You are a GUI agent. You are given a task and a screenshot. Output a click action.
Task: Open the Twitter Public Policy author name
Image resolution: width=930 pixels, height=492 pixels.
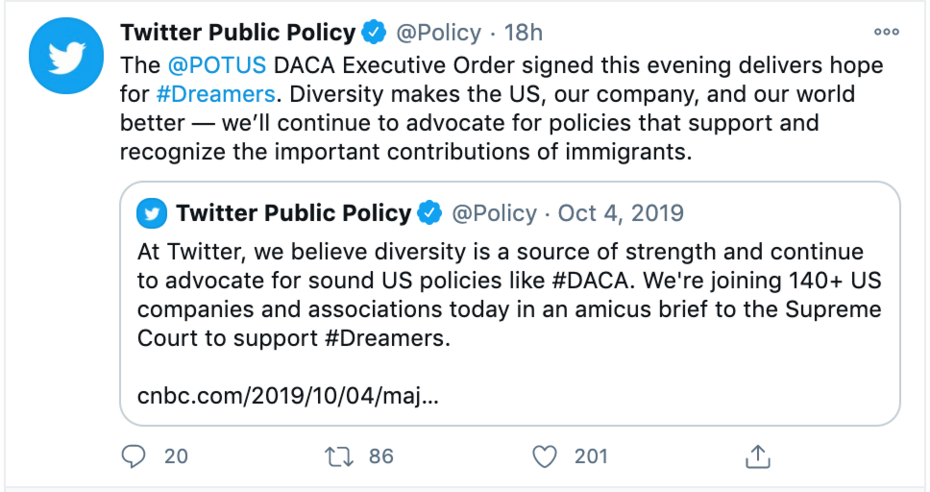(237, 33)
